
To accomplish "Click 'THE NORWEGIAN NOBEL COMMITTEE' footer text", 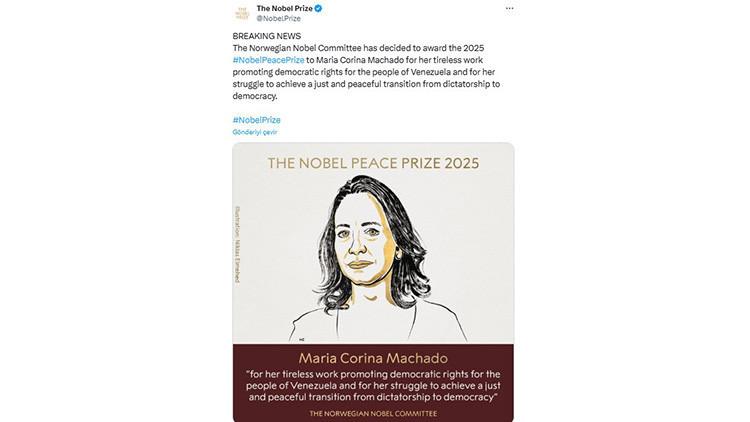I will (x=372, y=412).
